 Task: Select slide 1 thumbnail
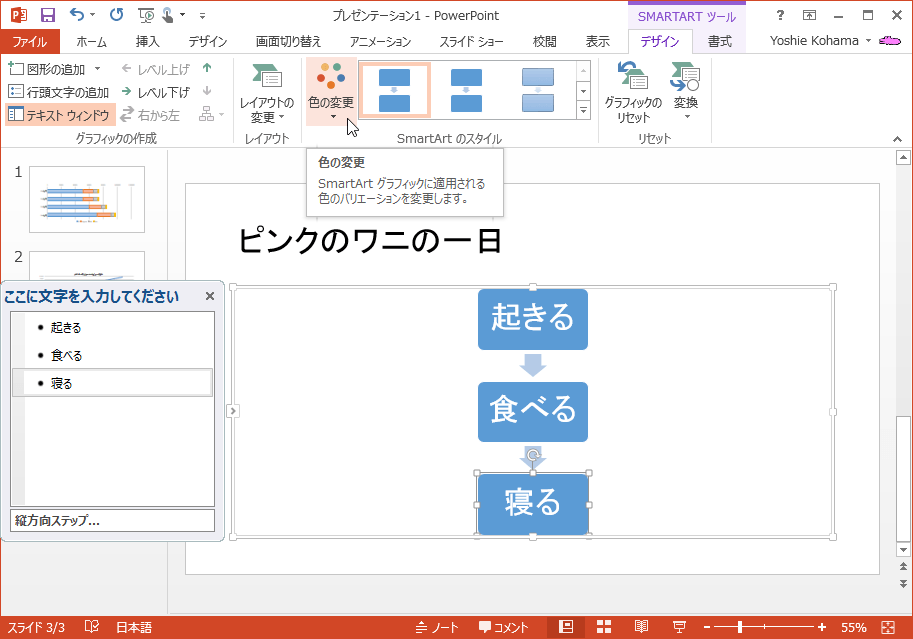(x=87, y=199)
